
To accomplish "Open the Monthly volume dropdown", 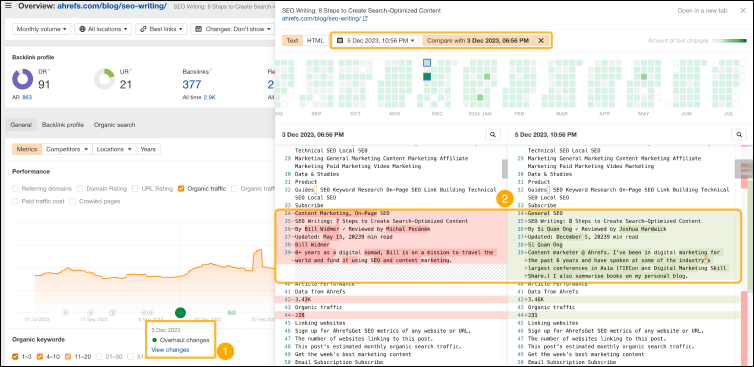I will 41,29.
